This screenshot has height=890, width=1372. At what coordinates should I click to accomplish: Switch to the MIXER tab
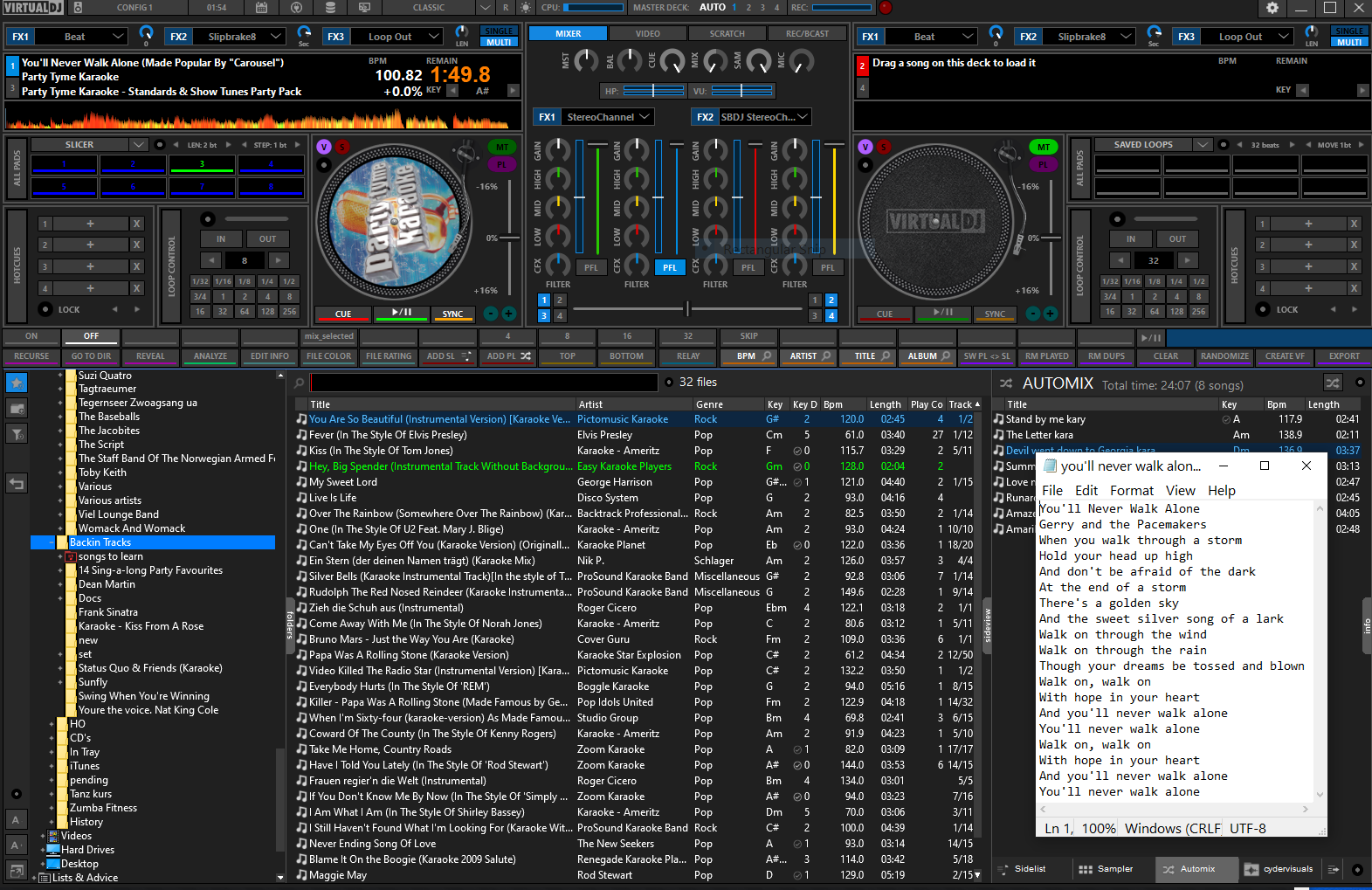pyautogui.click(x=569, y=34)
